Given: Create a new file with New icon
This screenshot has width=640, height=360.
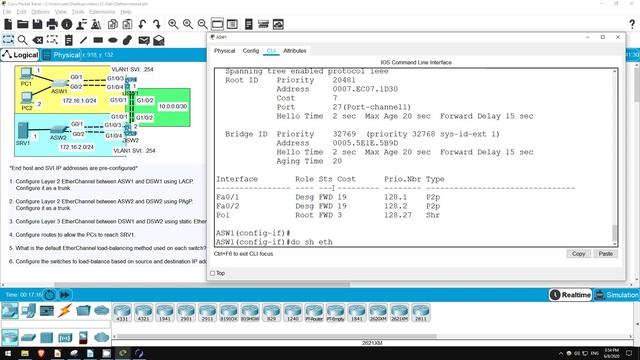Looking at the screenshot, I should pos(8,24).
